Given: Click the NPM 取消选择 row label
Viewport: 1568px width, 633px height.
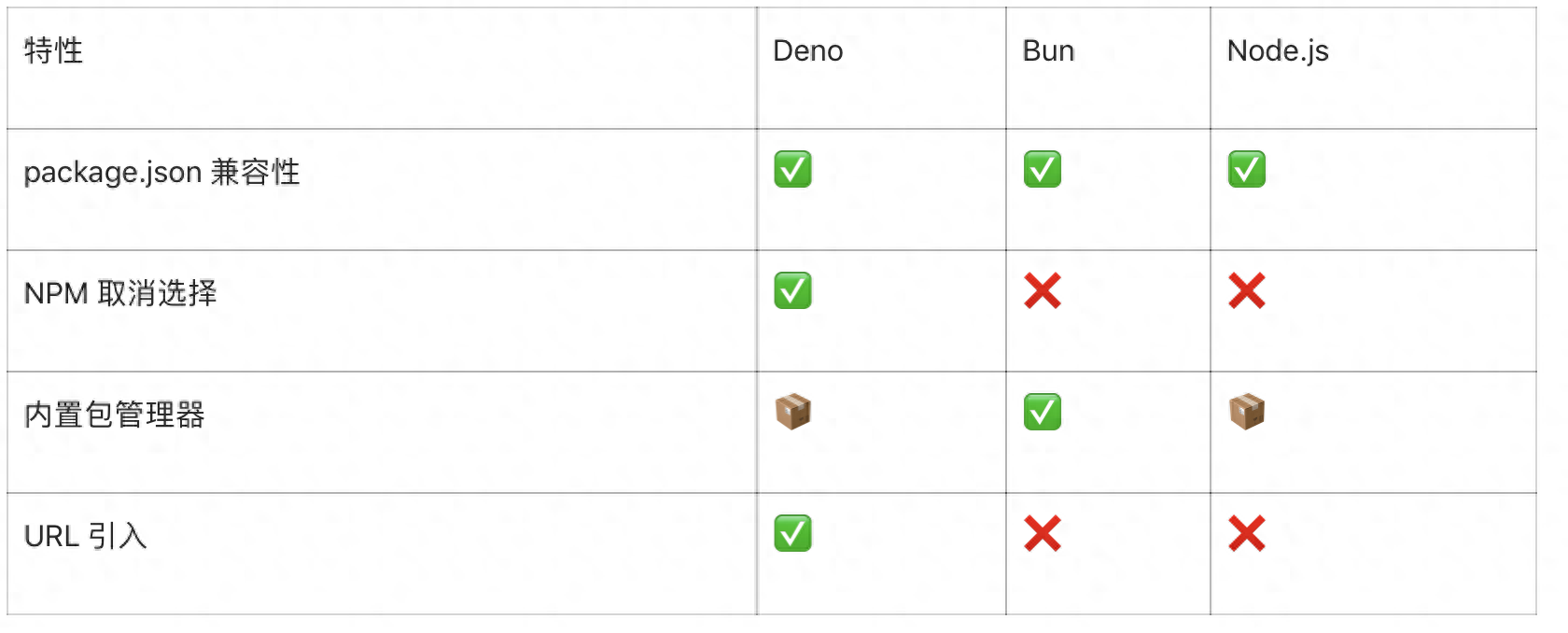Looking at the screenshot, I should point(120,293).
